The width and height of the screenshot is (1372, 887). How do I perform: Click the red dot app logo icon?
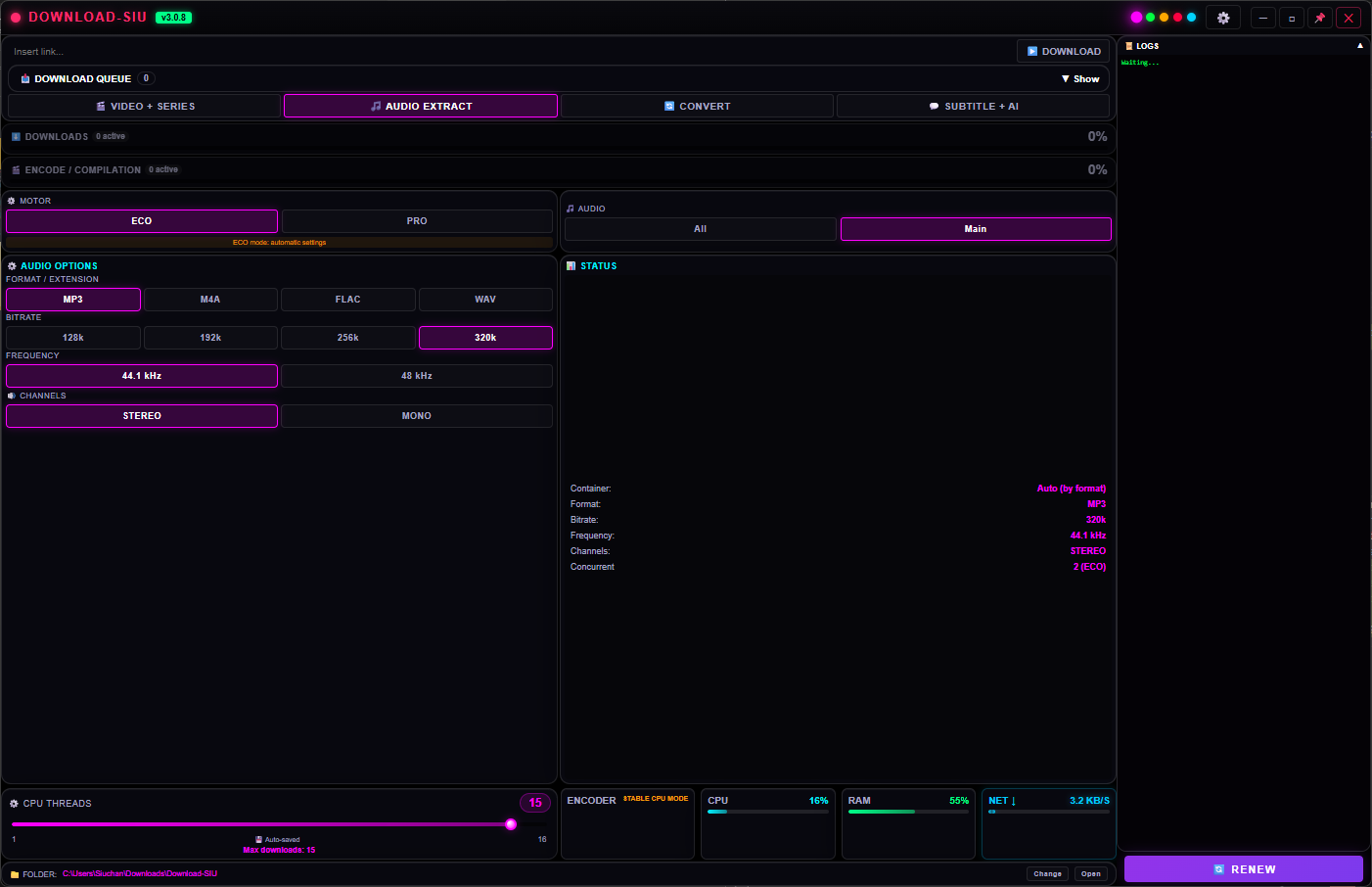(16, 18)
